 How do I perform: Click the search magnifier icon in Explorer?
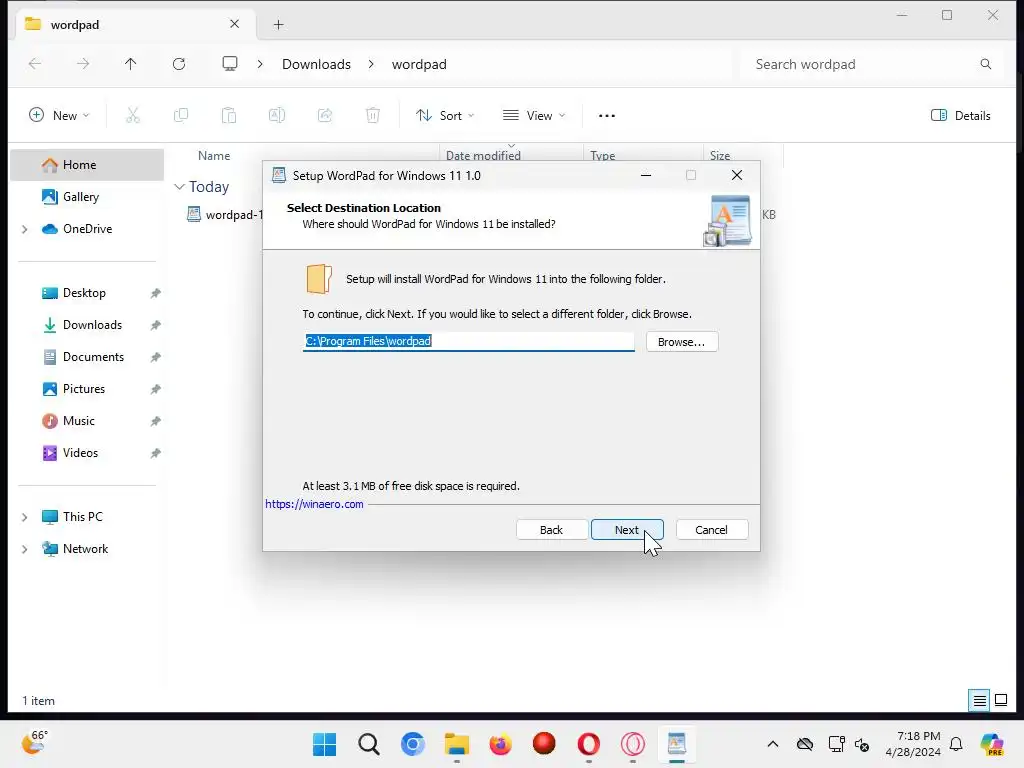pos(985,64)
